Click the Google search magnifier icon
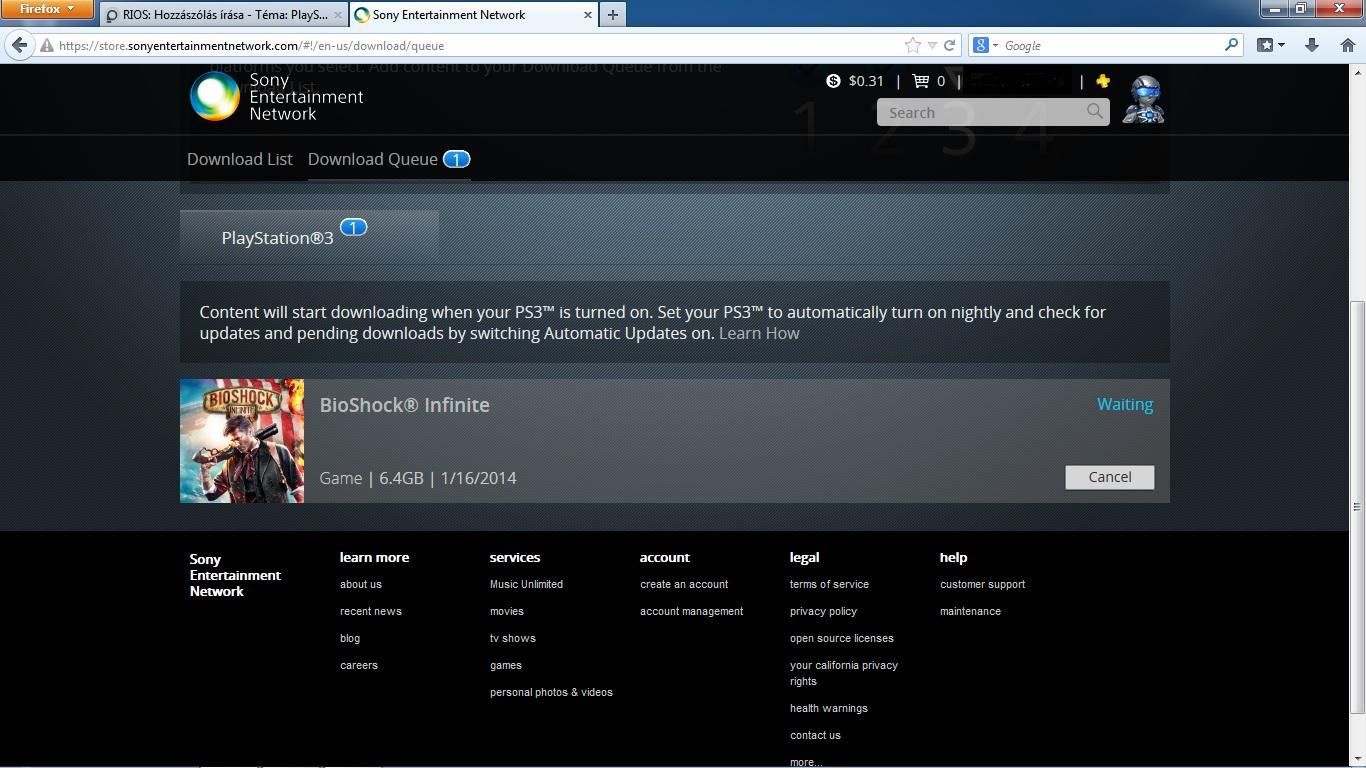The height and width of the screenshot is (768, 1366). [1232, 45]
